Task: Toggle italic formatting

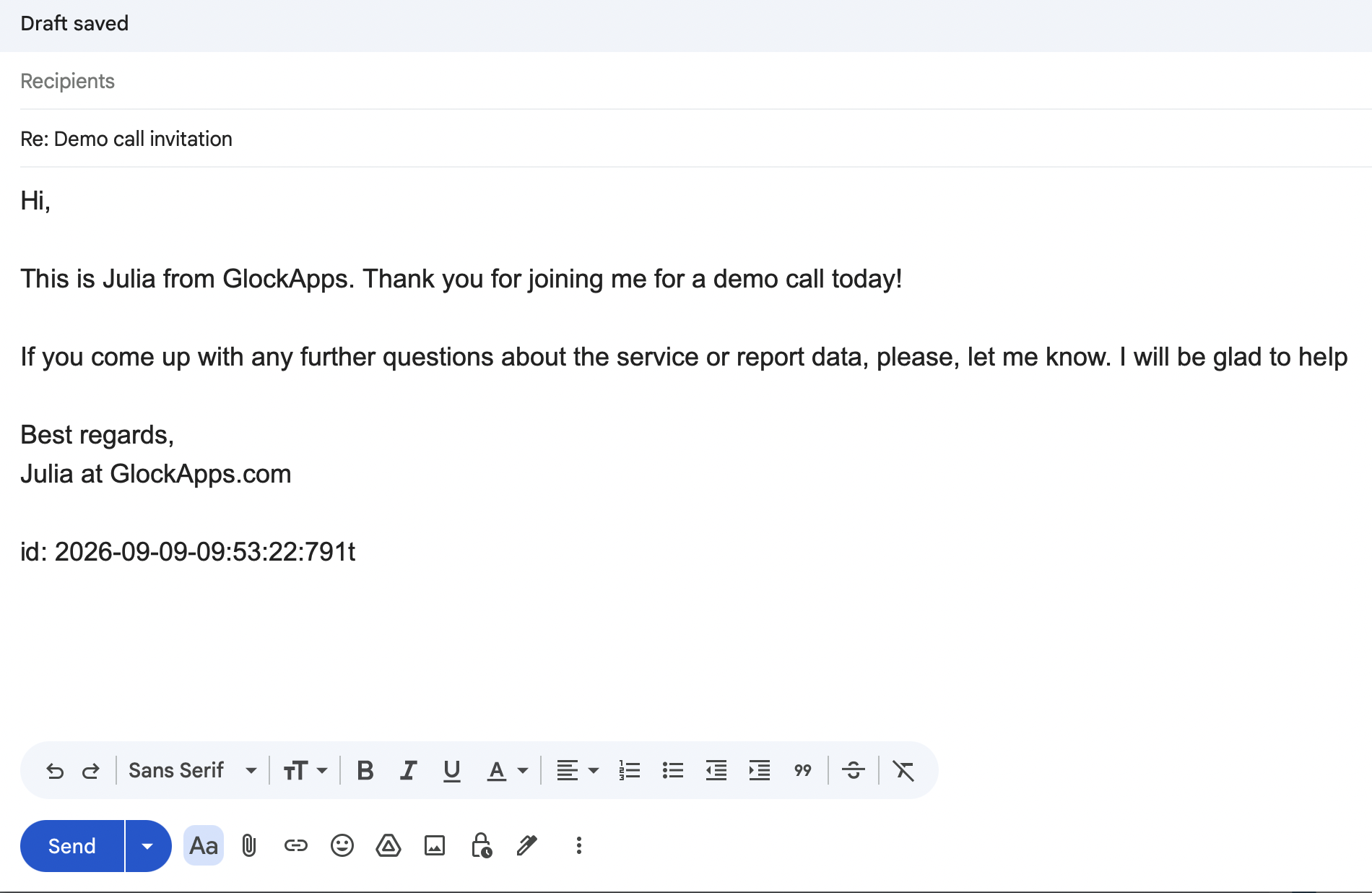Action: (409, 770)
